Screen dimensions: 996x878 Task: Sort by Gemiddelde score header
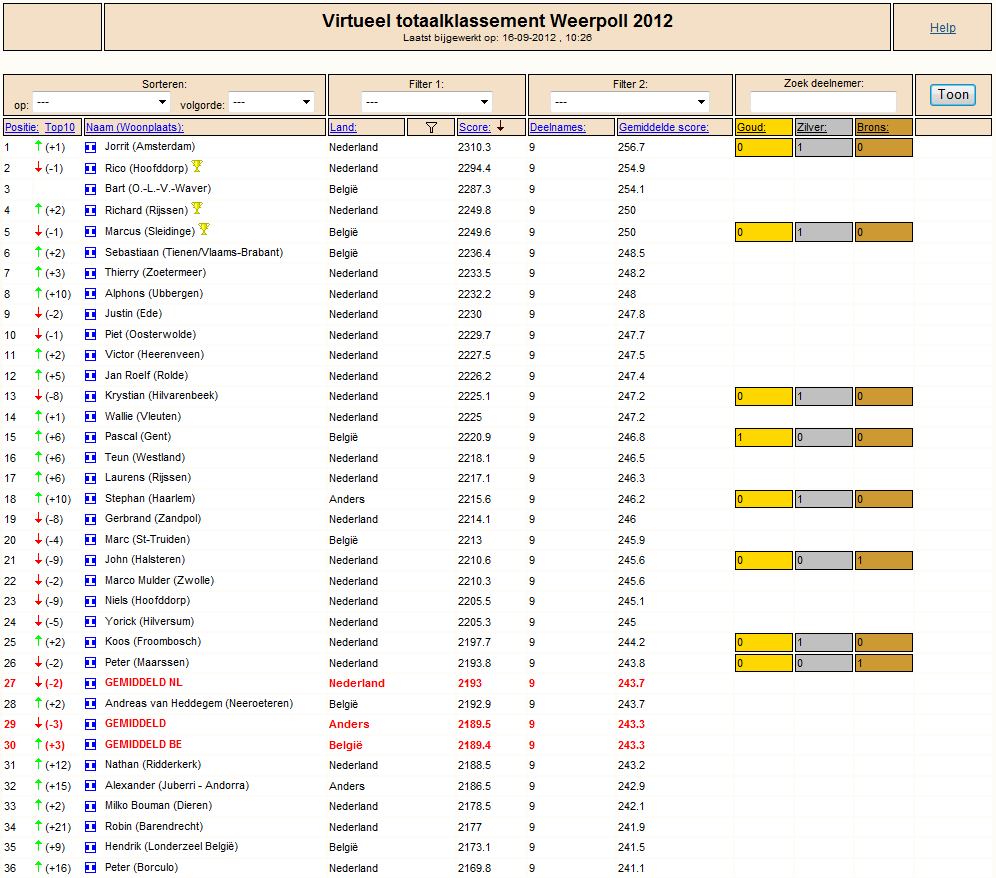(x=664, y=127)
